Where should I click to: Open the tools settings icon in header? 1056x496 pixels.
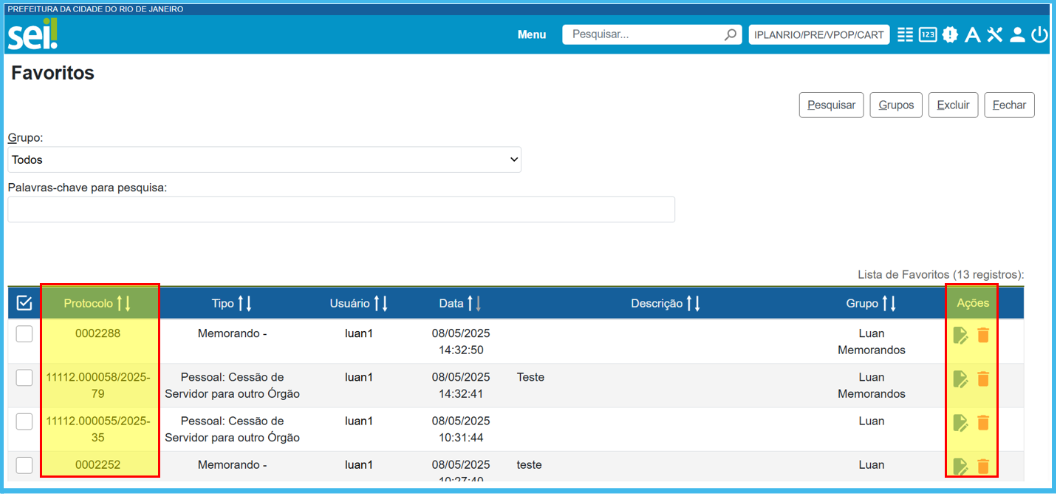coord(994,35)
